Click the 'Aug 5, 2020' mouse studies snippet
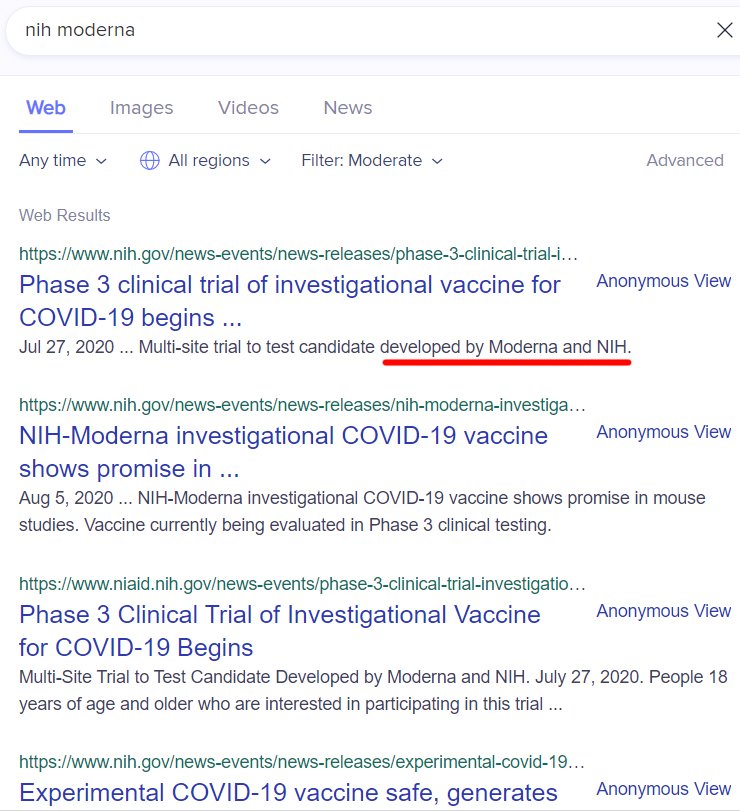The image size is (740, 812). 362,512
